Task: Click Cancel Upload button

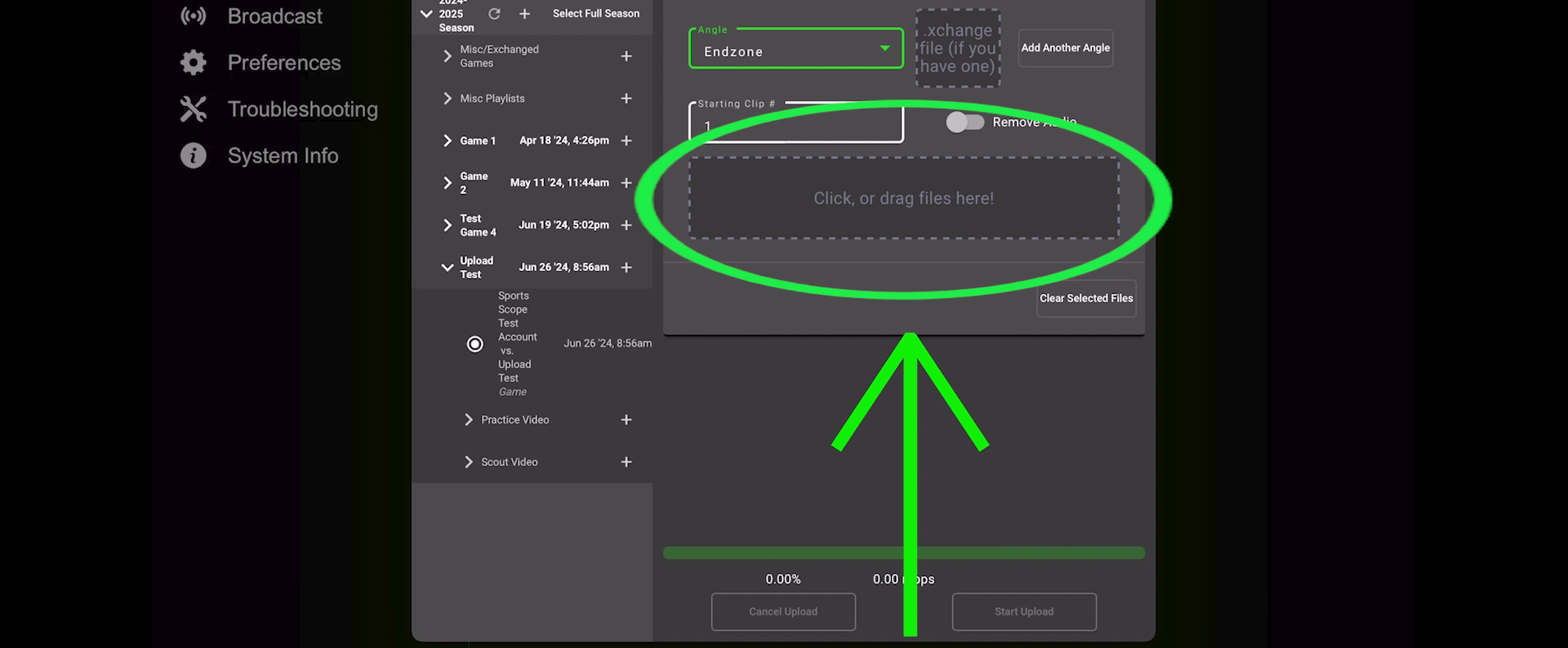Action: (x=783, y=612)
